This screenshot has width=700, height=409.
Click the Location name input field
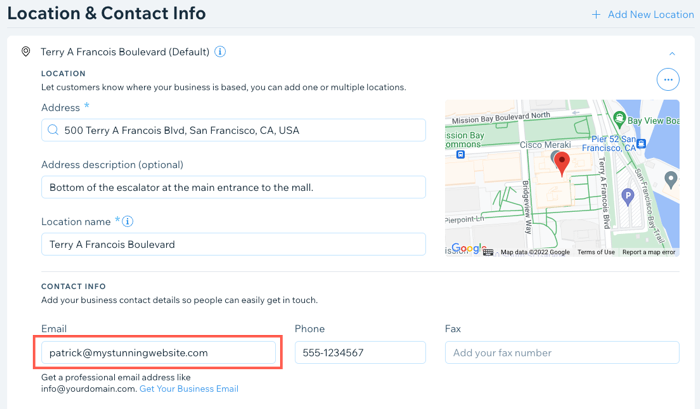233,244
